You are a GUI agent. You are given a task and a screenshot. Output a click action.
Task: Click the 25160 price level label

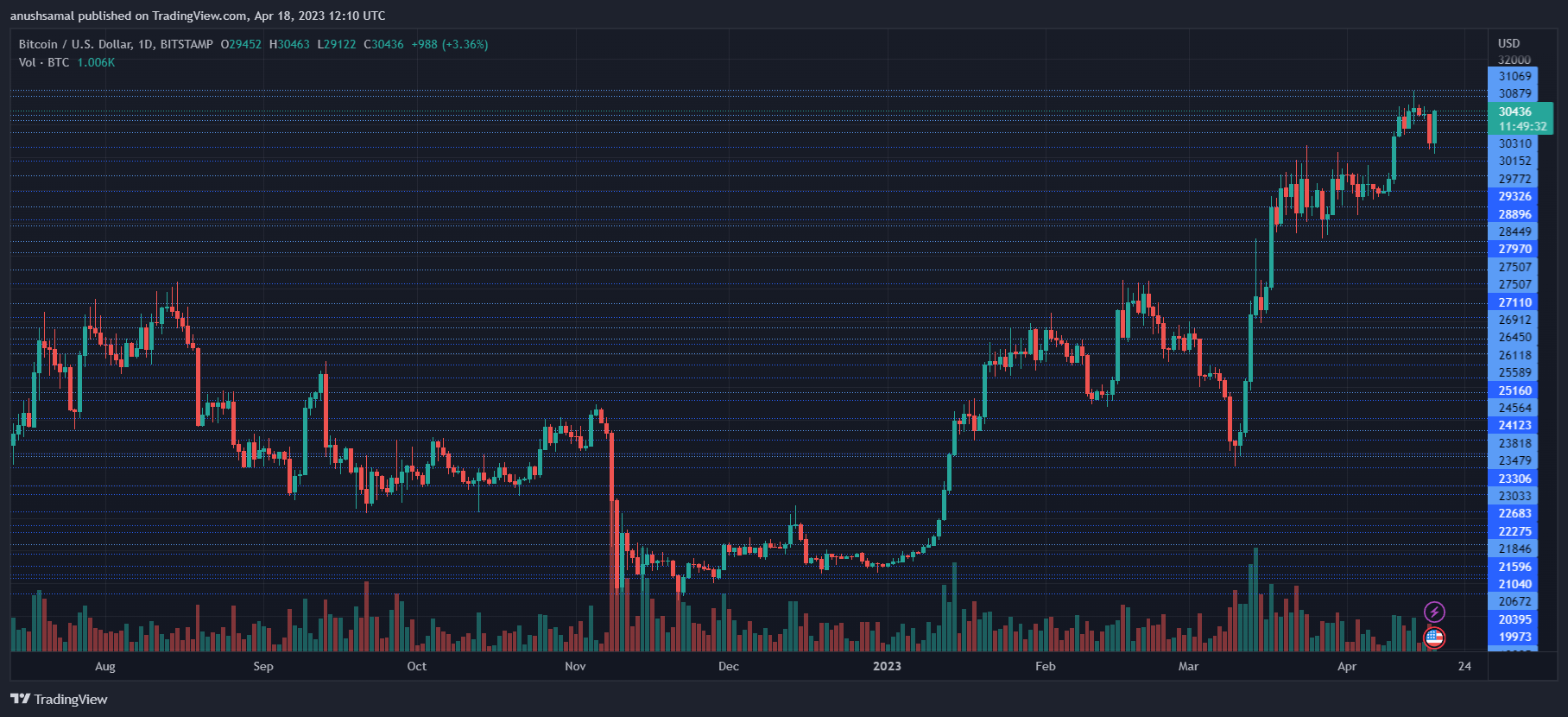coord(1514,390)
